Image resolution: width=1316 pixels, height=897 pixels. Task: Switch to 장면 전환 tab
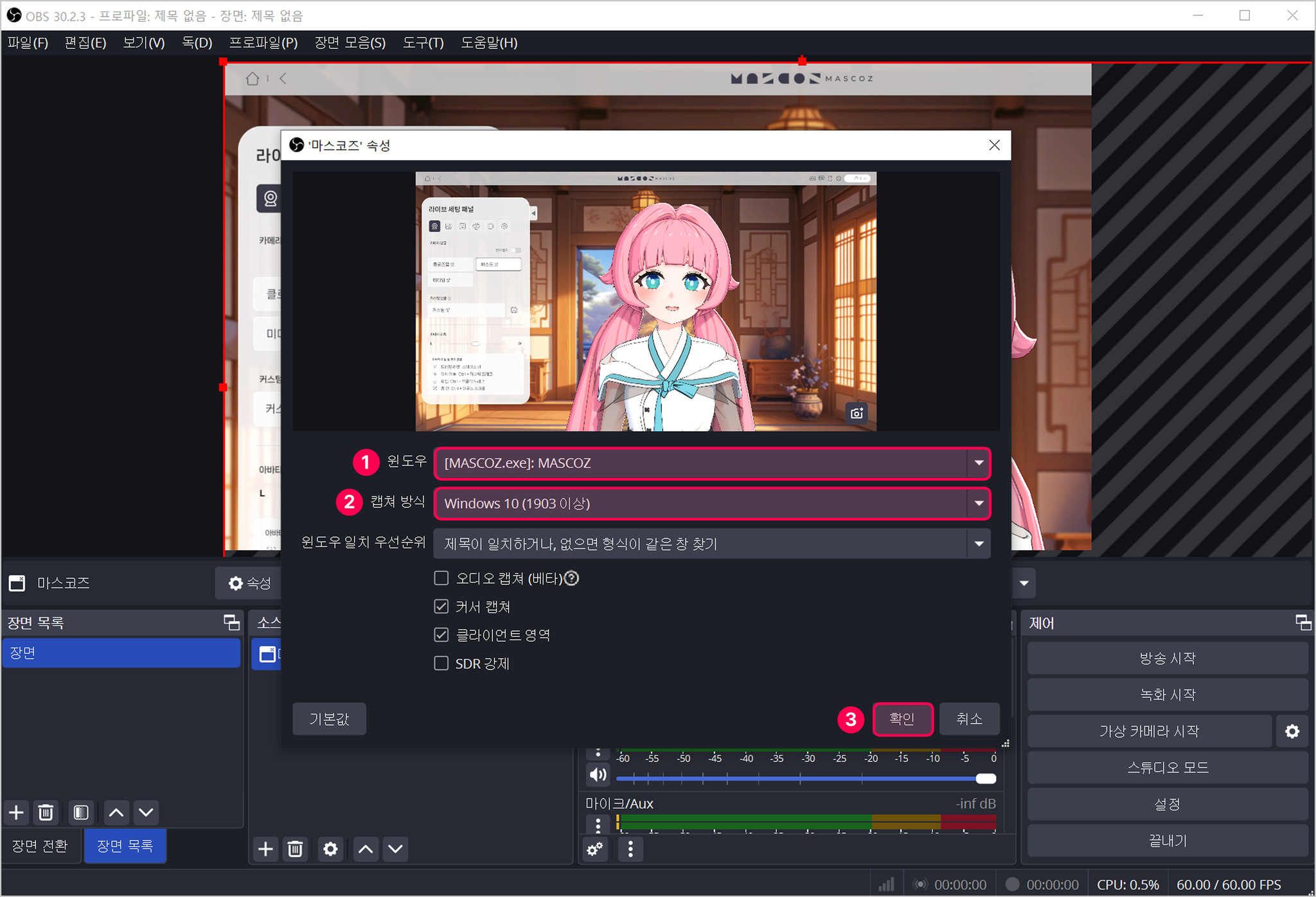(x=40, y=846)
